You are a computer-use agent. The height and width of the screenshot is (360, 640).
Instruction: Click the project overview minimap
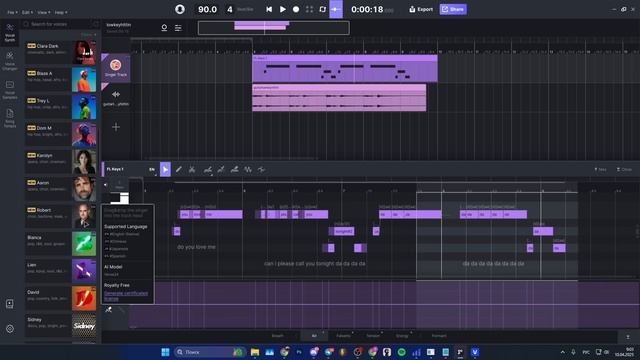(x=273, y=28)
